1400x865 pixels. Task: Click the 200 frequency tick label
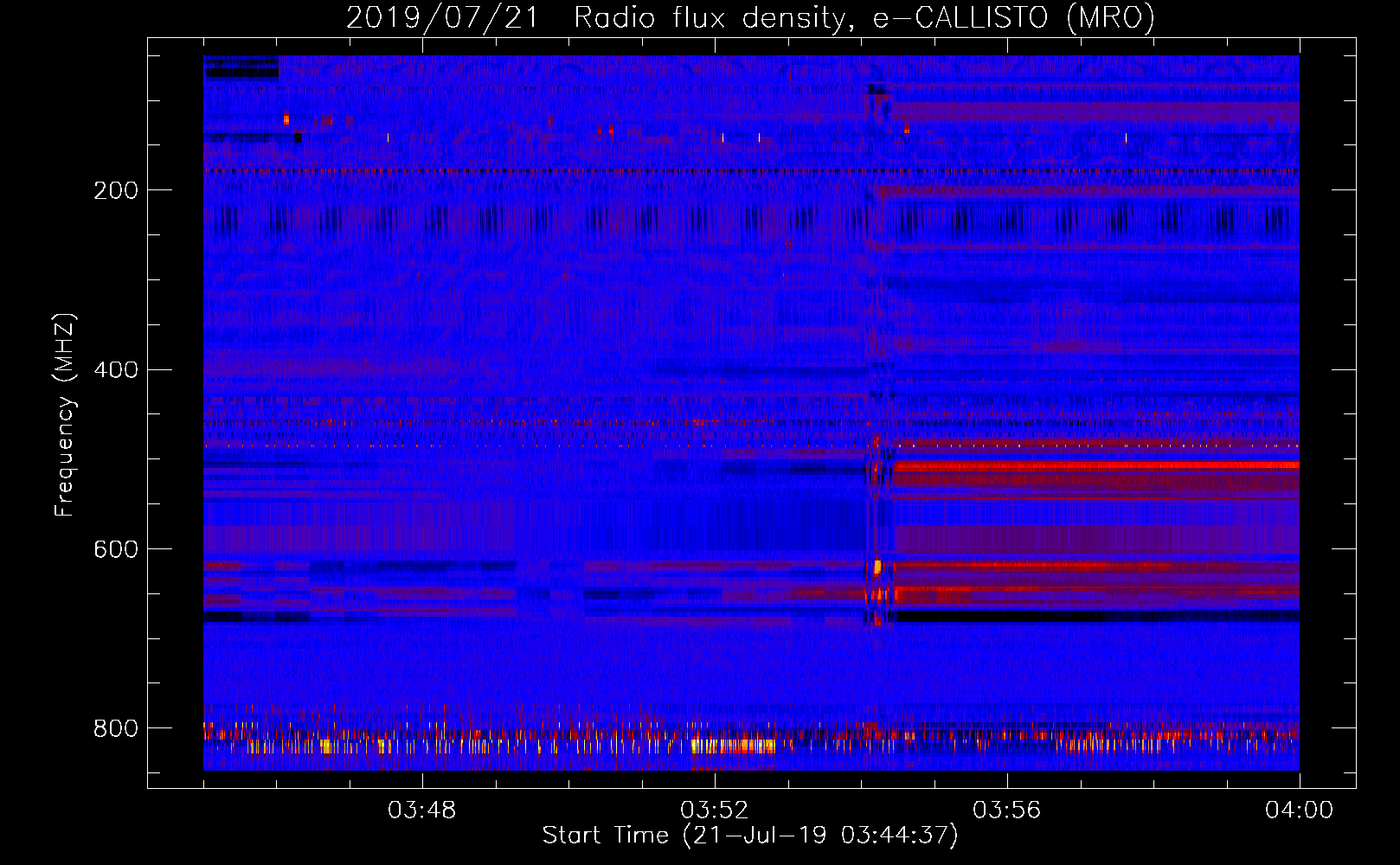[116, 190]
